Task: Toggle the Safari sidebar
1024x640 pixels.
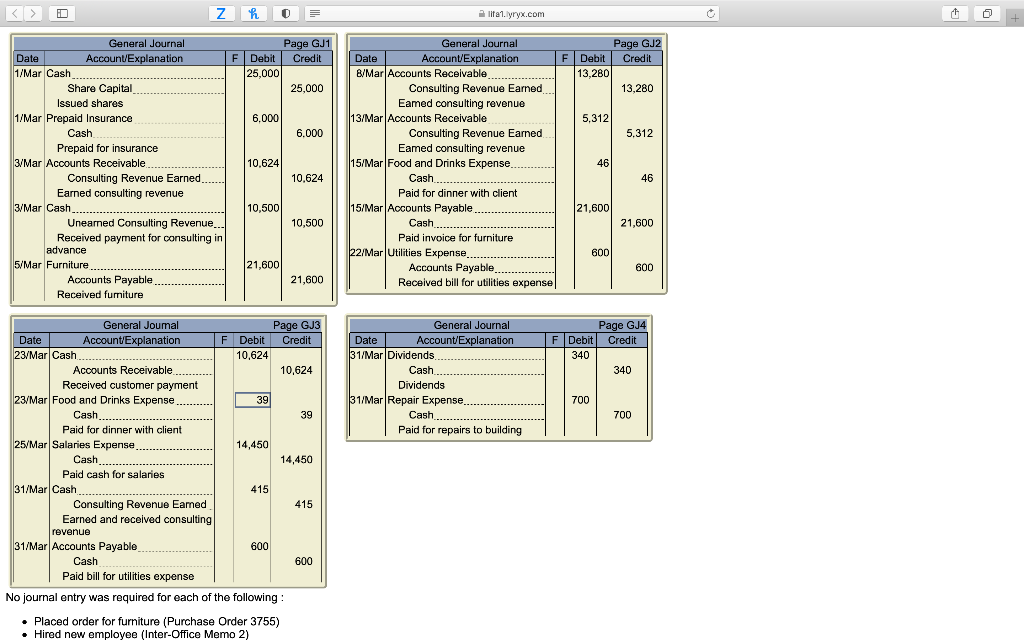Action: (x=63, y=14)
